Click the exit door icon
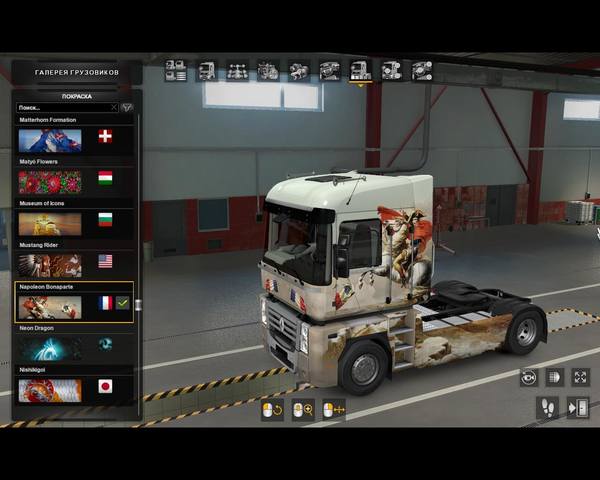 578,408
